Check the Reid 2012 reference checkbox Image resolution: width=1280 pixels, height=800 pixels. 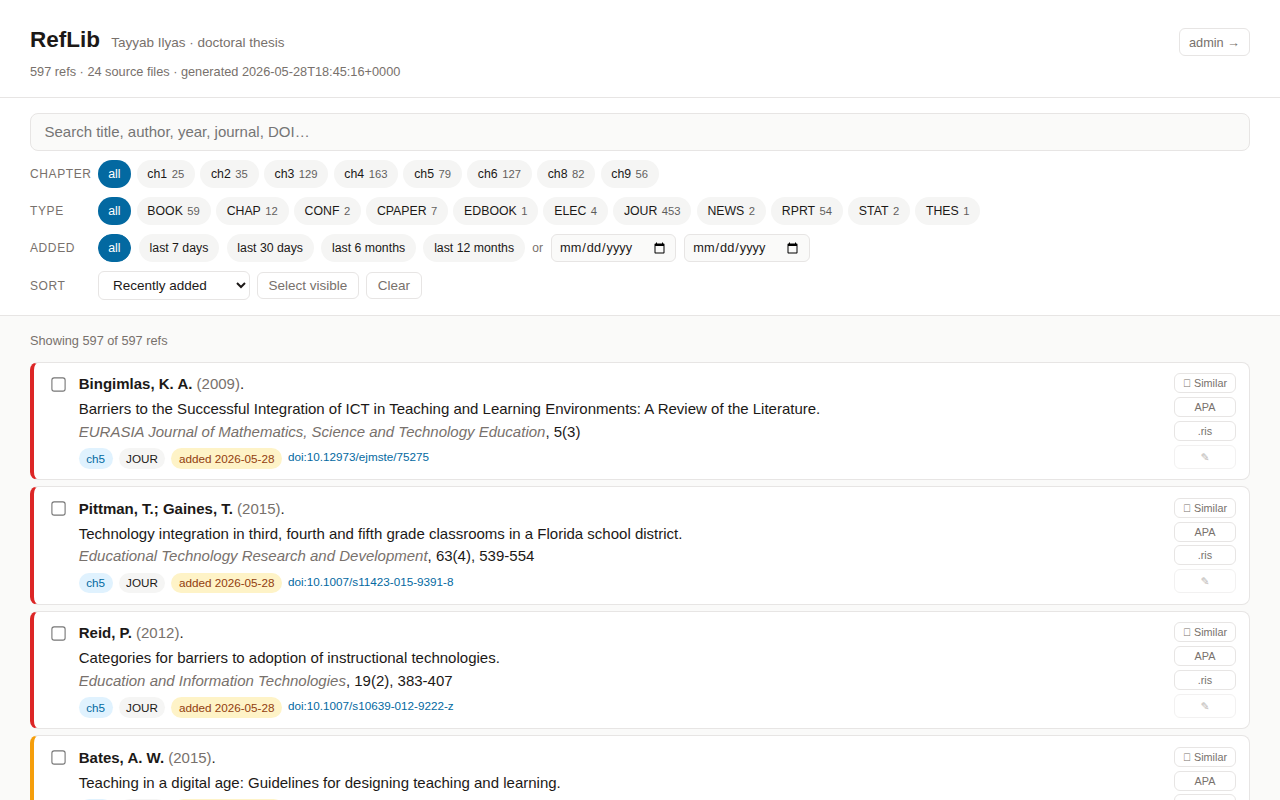[x=58, y=633]
